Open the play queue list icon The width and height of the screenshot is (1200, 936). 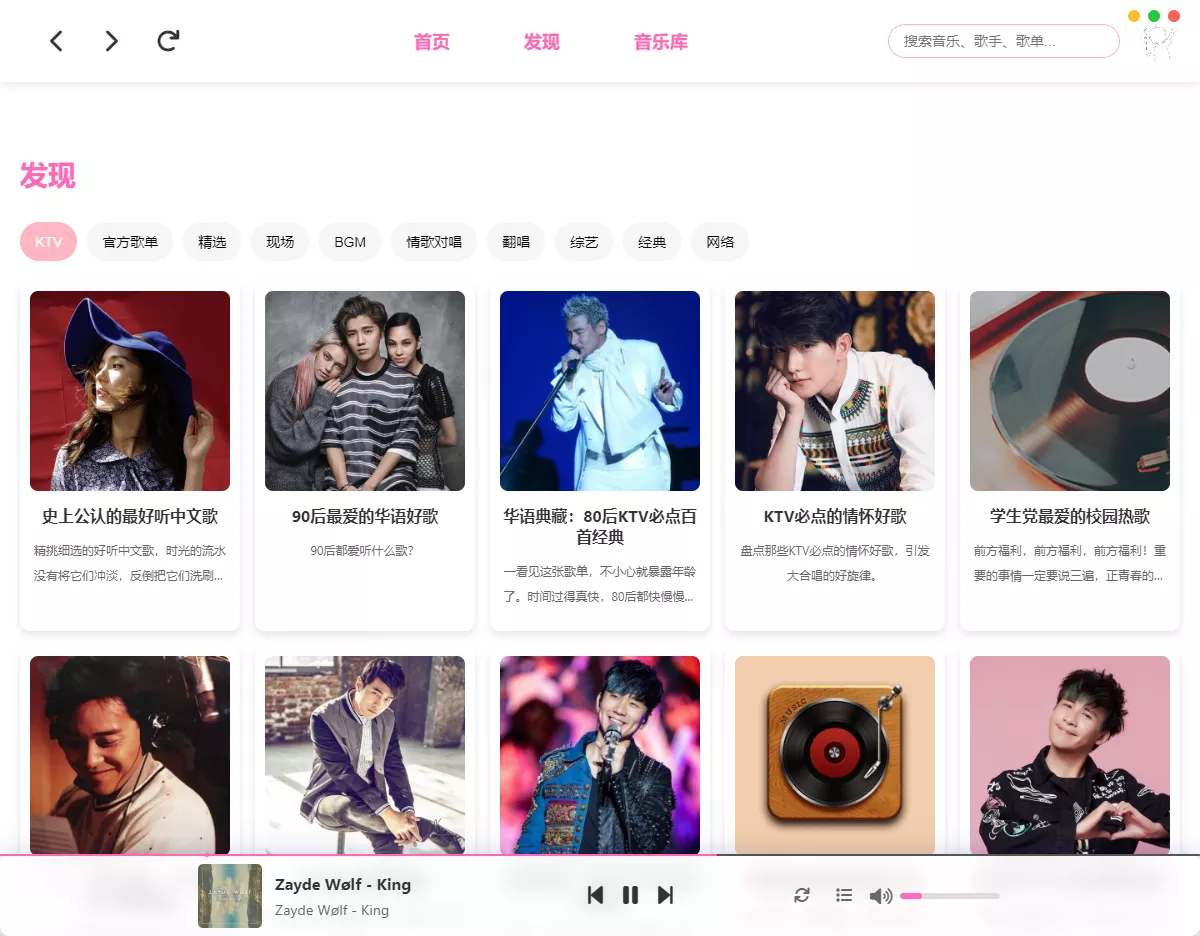(843, 895)
